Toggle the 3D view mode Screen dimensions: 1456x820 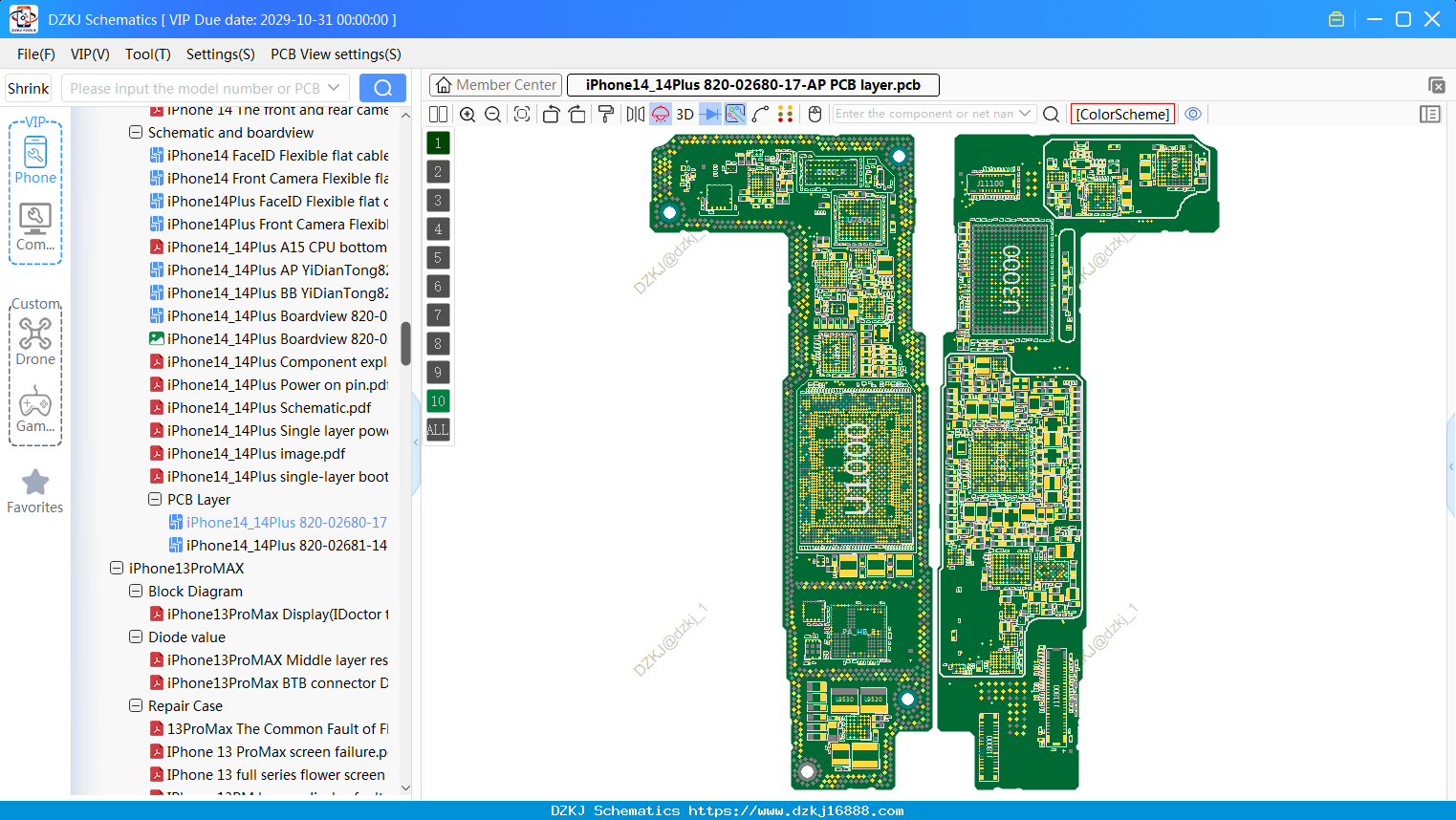coord(685,114)
